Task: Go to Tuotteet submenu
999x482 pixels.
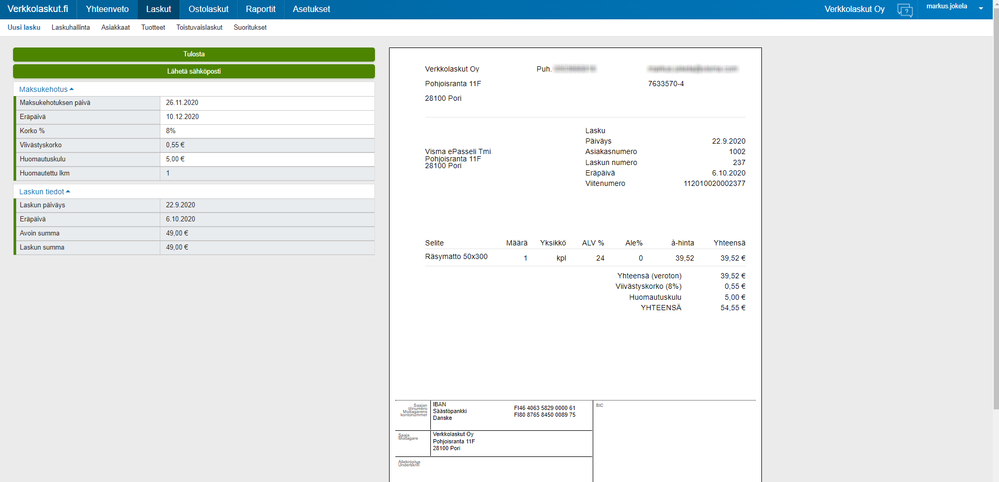Action: click(x=154, y=28)
